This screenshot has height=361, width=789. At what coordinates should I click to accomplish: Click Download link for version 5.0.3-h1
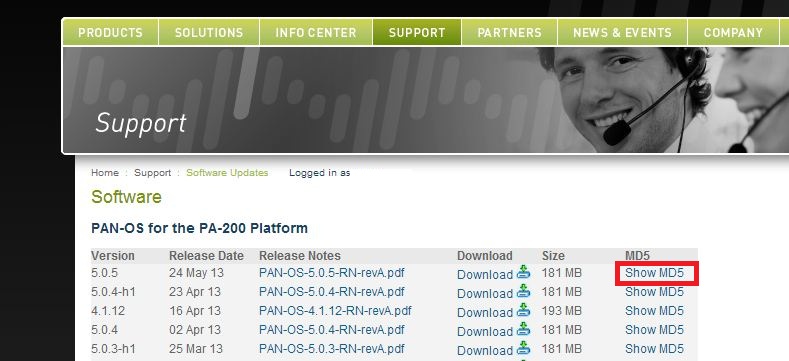coord(485,350)
